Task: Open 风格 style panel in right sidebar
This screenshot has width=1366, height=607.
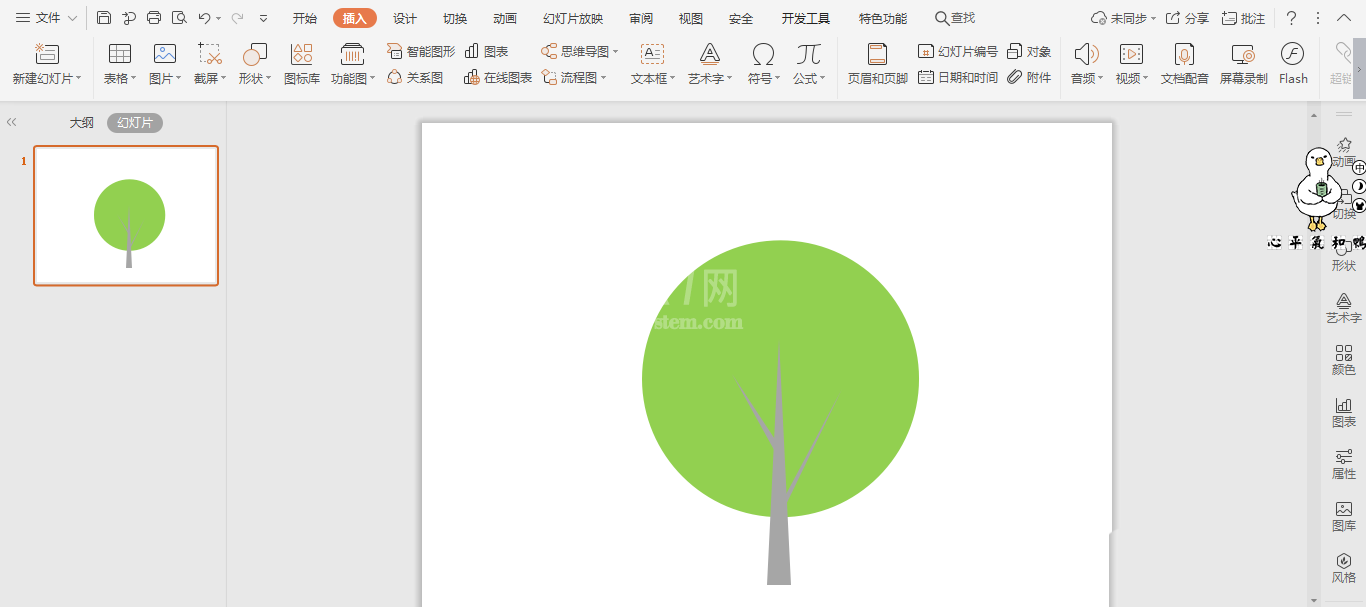Action: pyautogui.click(x=1344, y=568)
